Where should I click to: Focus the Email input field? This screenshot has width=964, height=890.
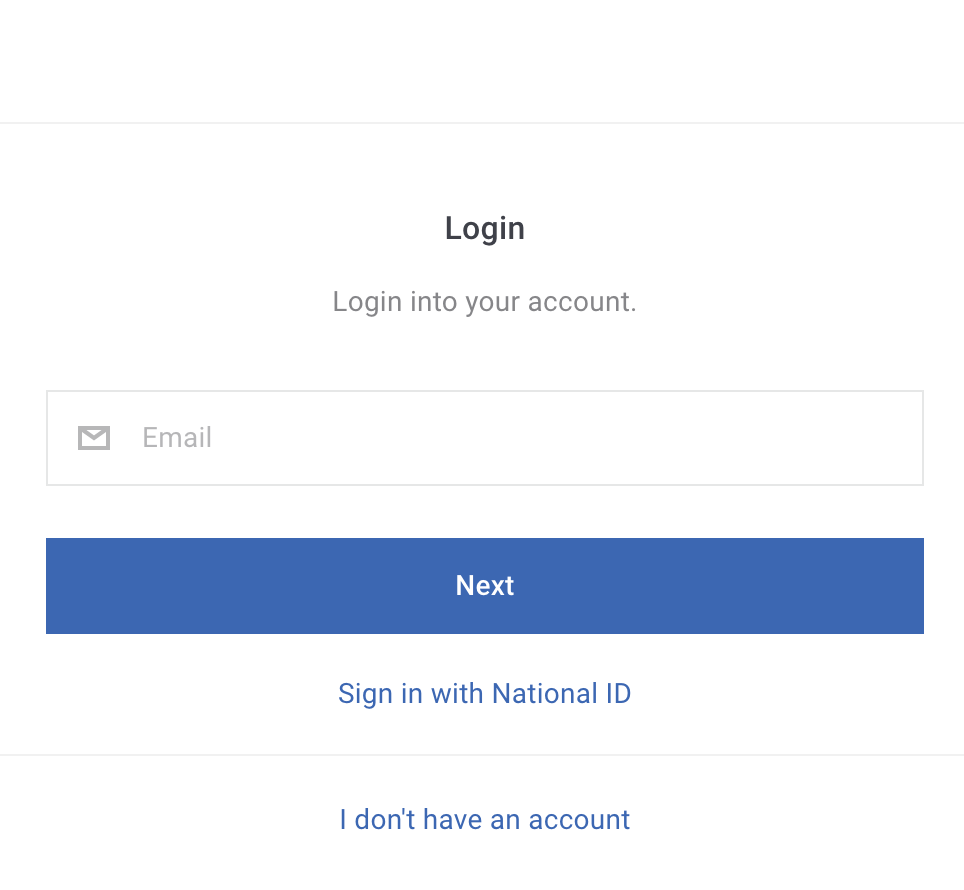(x=484, y=438)
